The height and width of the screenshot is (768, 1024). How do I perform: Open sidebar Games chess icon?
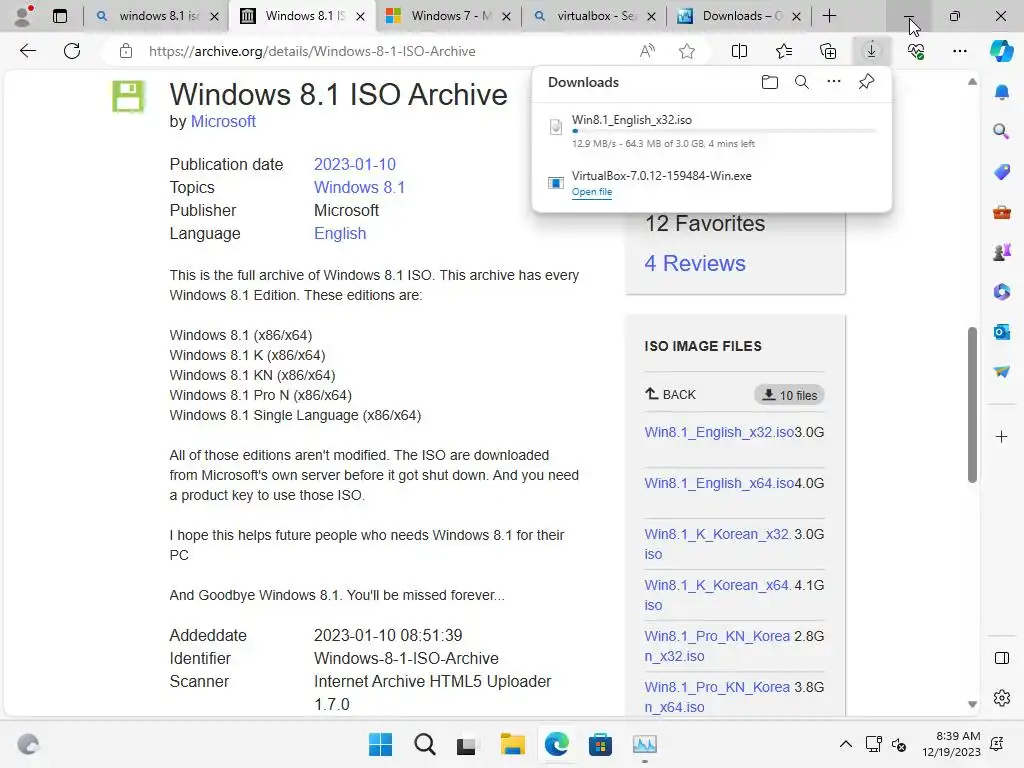point(1002,251)
